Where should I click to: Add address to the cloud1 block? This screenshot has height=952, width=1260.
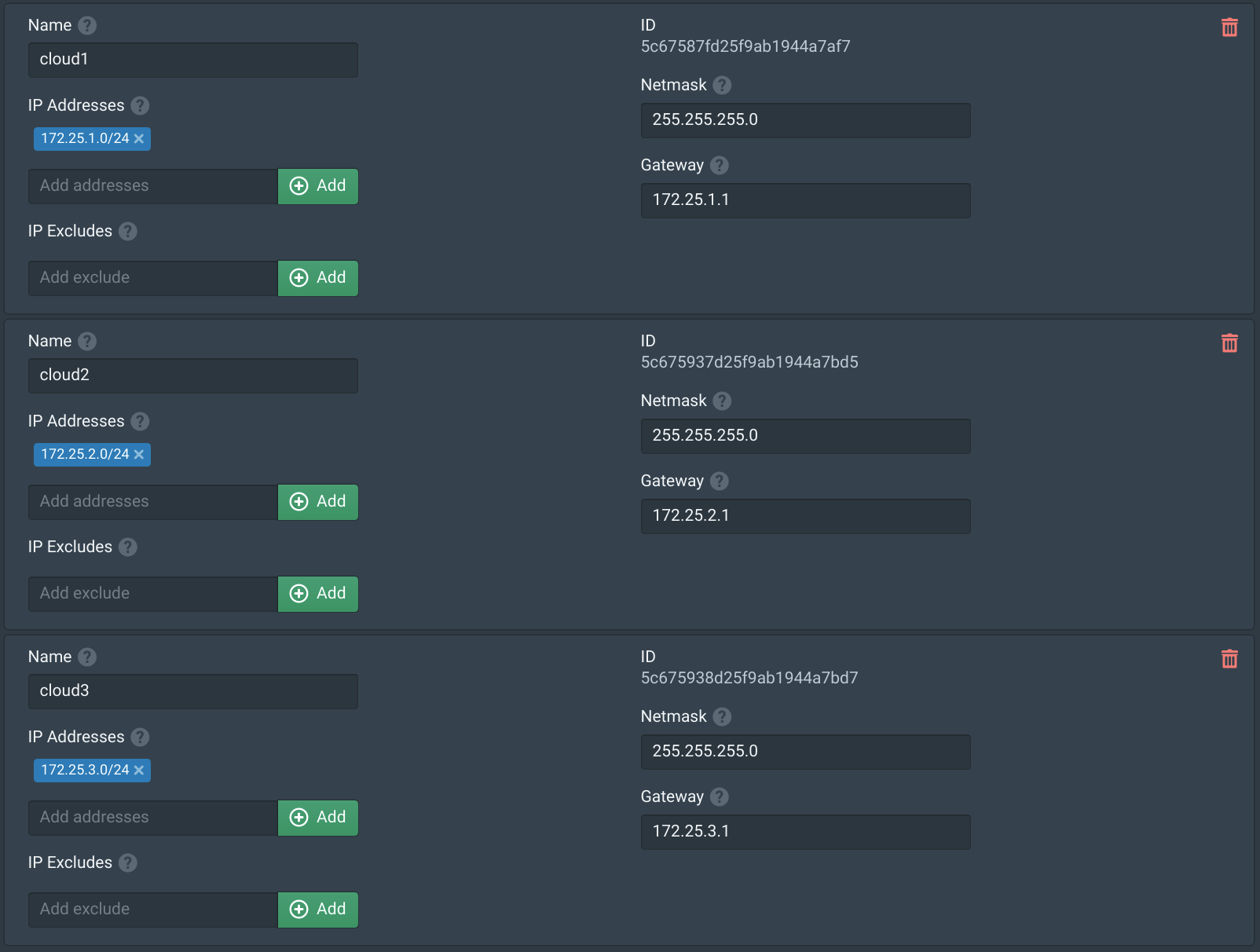tap(318, 186)
